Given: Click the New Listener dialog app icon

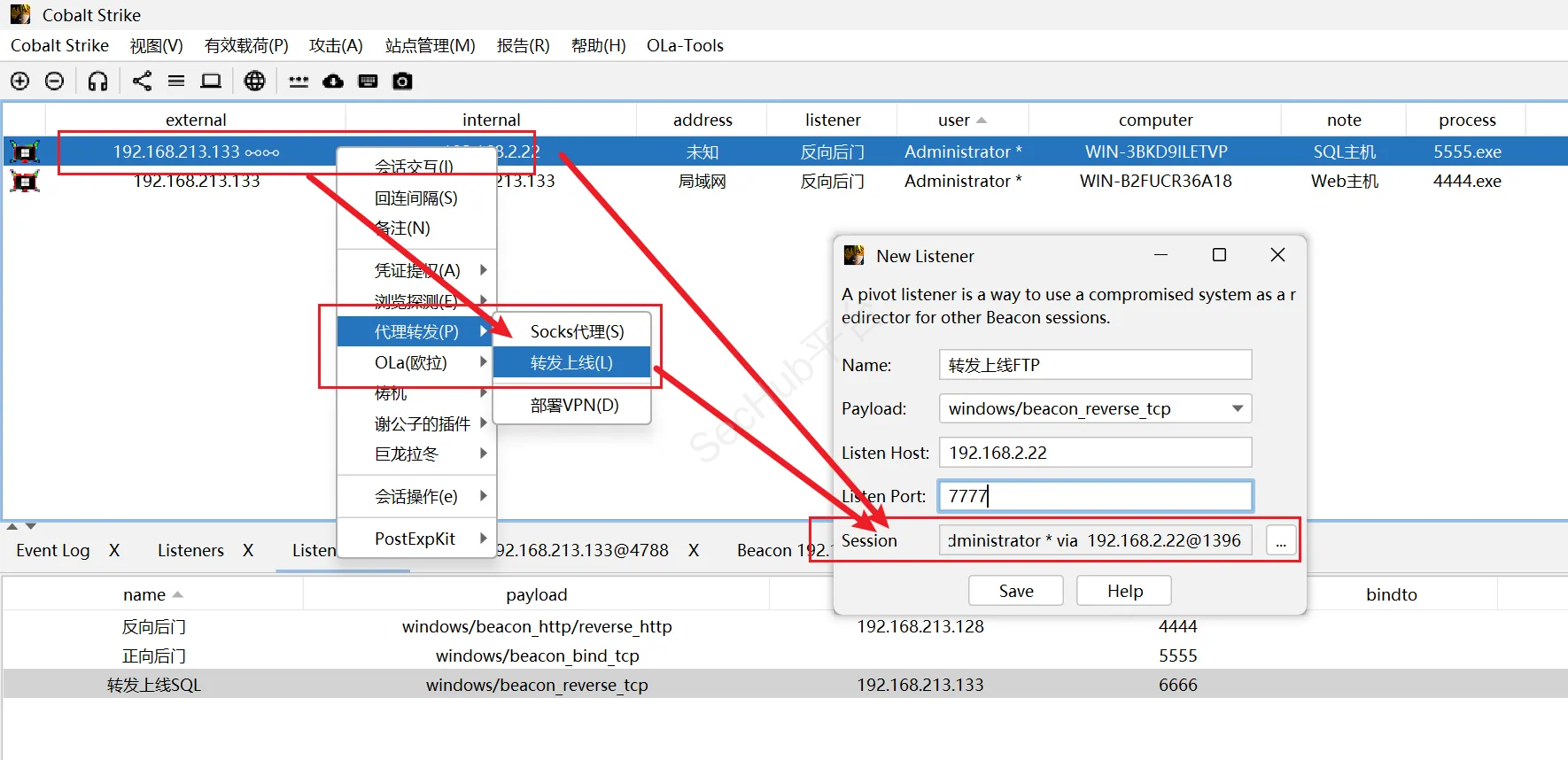Looking at the screenshot, I should pos(854,255).
